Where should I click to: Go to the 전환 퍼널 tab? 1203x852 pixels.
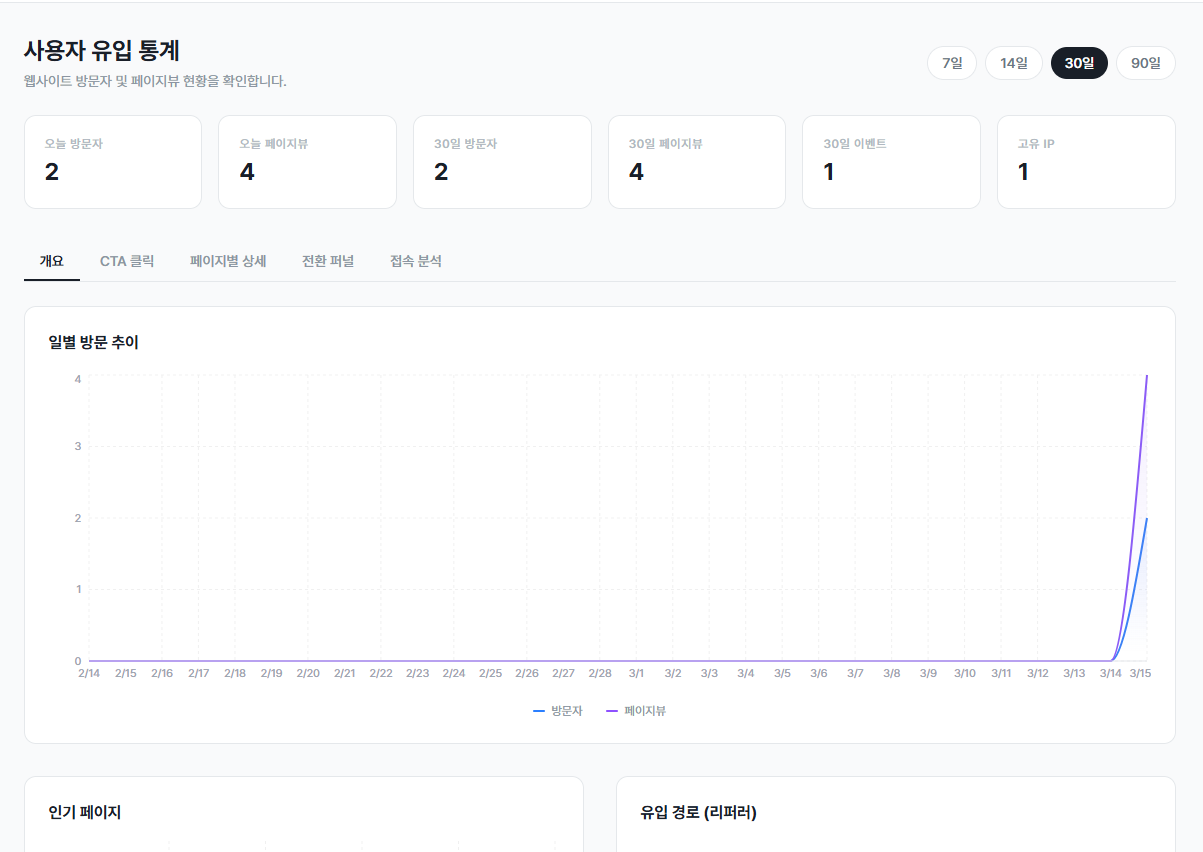[328, 261]
